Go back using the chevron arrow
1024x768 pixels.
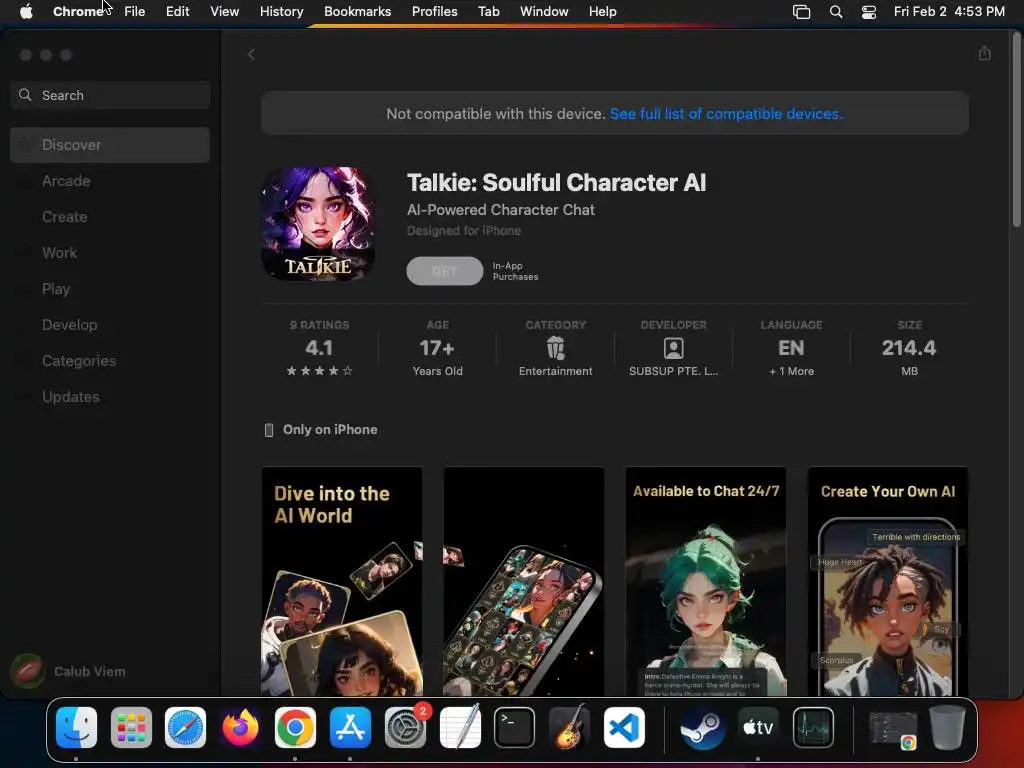(x=251, y=54)
